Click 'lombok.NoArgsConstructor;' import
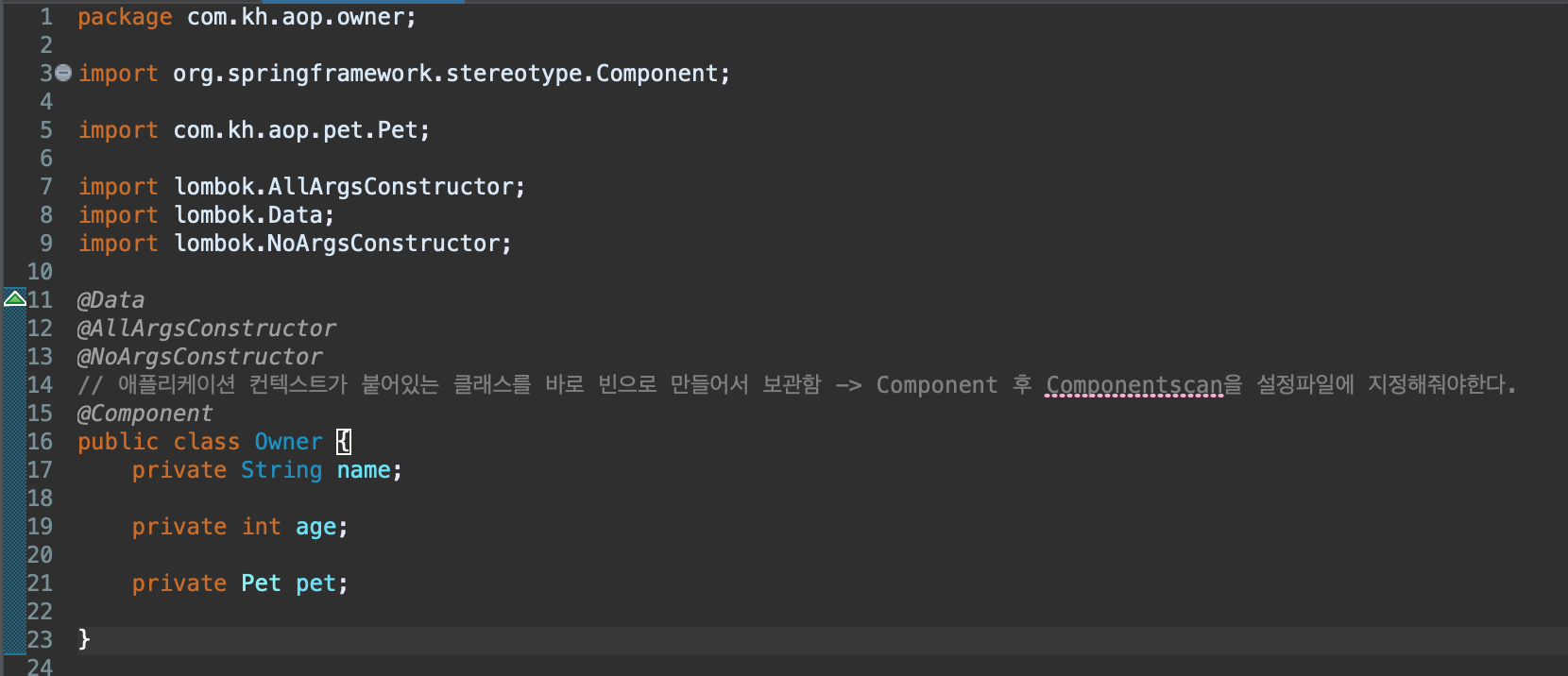This screenshot has height=676, width=1568. click(343, 244)
